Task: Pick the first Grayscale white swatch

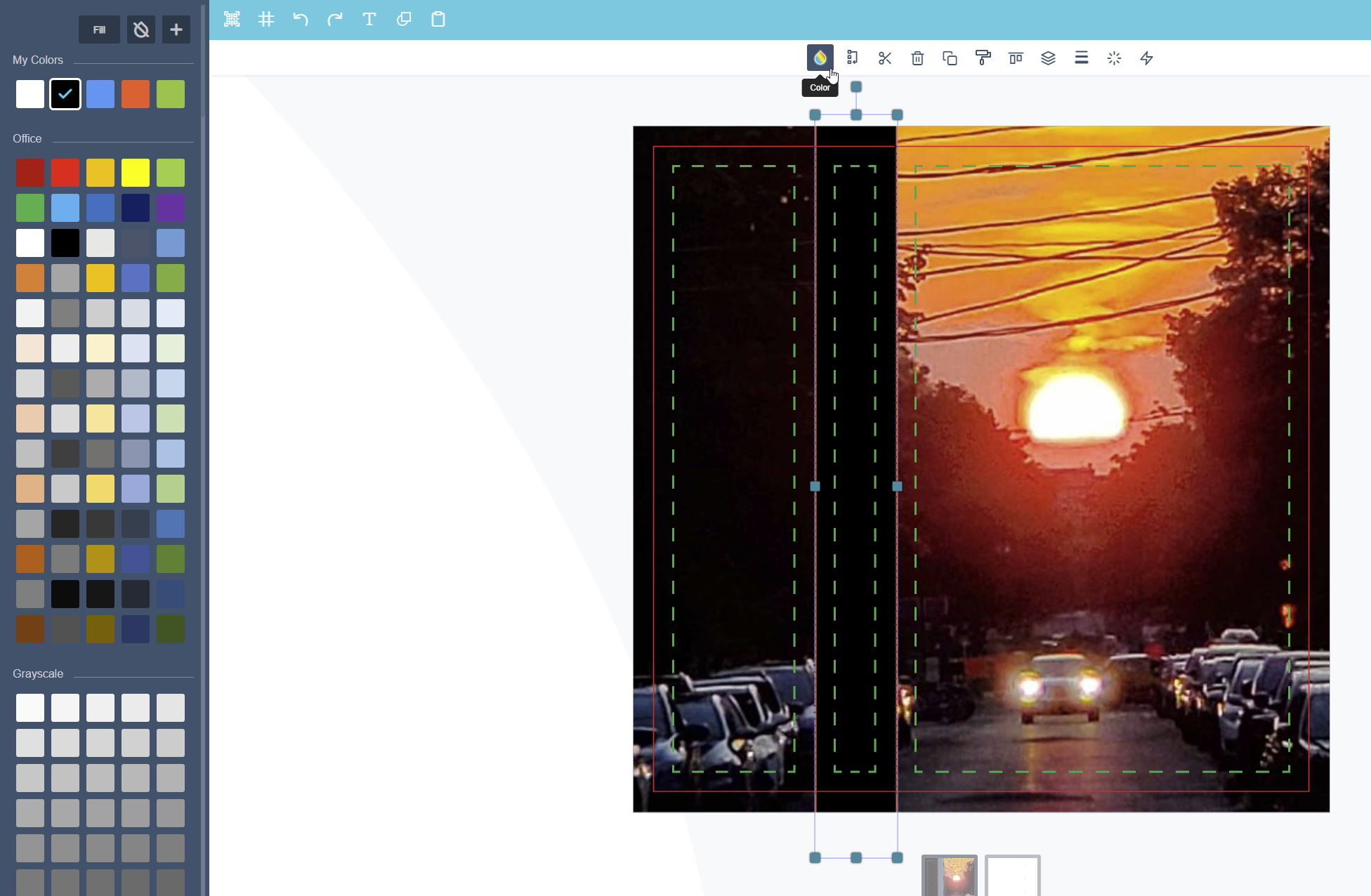Action: point(30,708)
